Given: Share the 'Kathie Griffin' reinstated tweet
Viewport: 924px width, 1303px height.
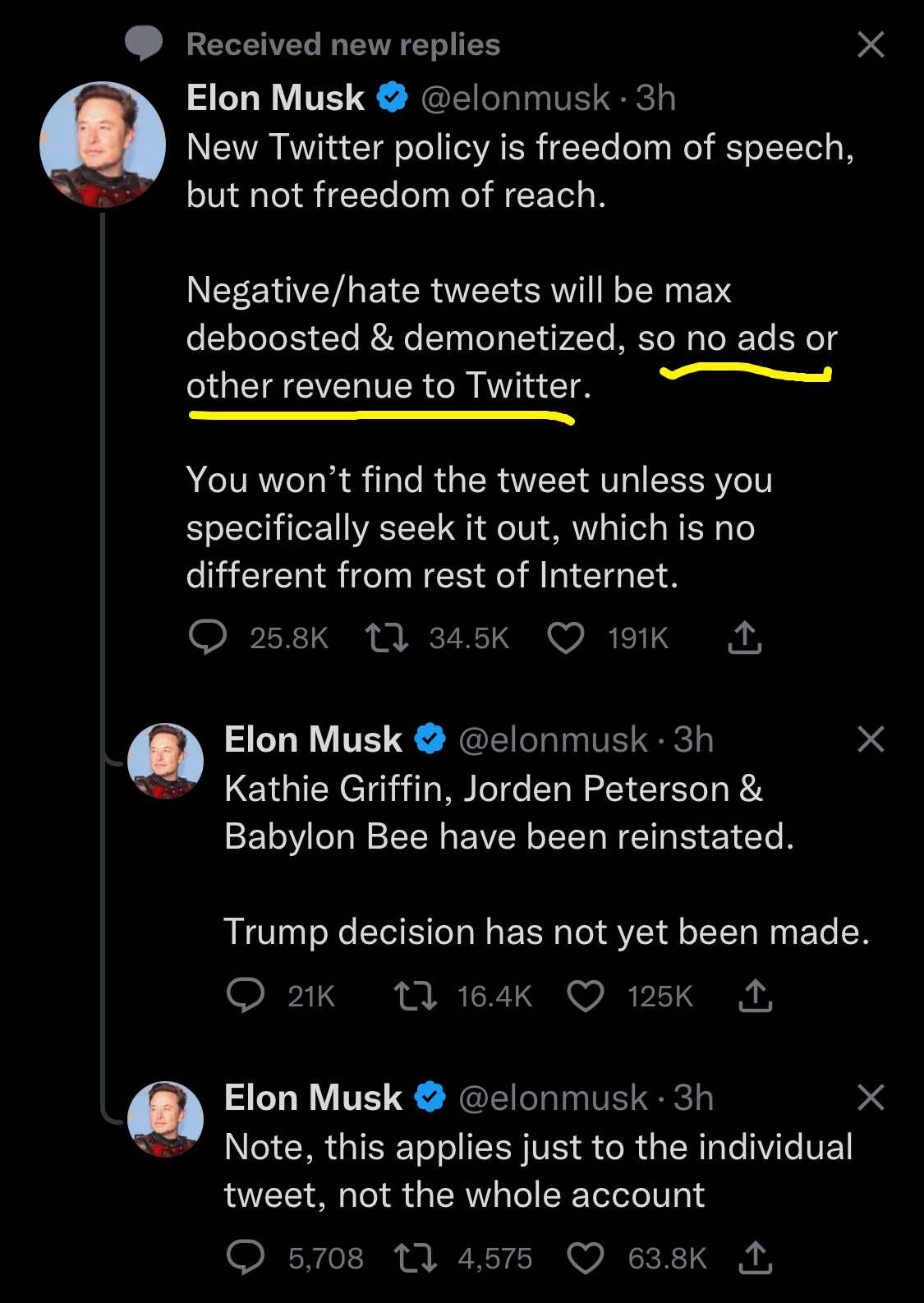Looking at the screenshot, I should (755, 996).
